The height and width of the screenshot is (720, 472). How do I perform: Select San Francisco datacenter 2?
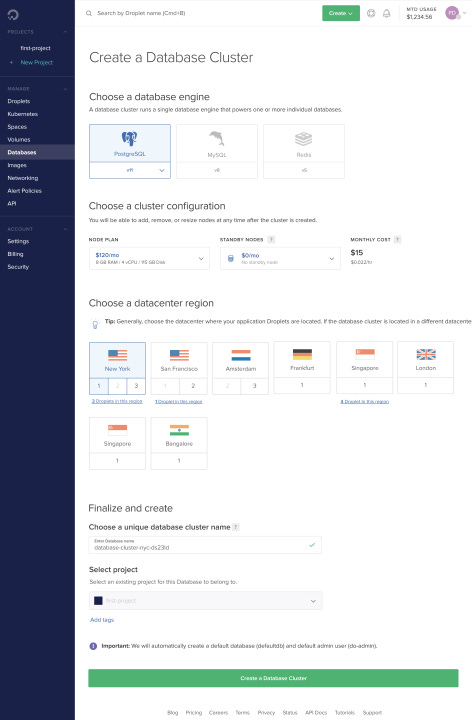[193, 386]
